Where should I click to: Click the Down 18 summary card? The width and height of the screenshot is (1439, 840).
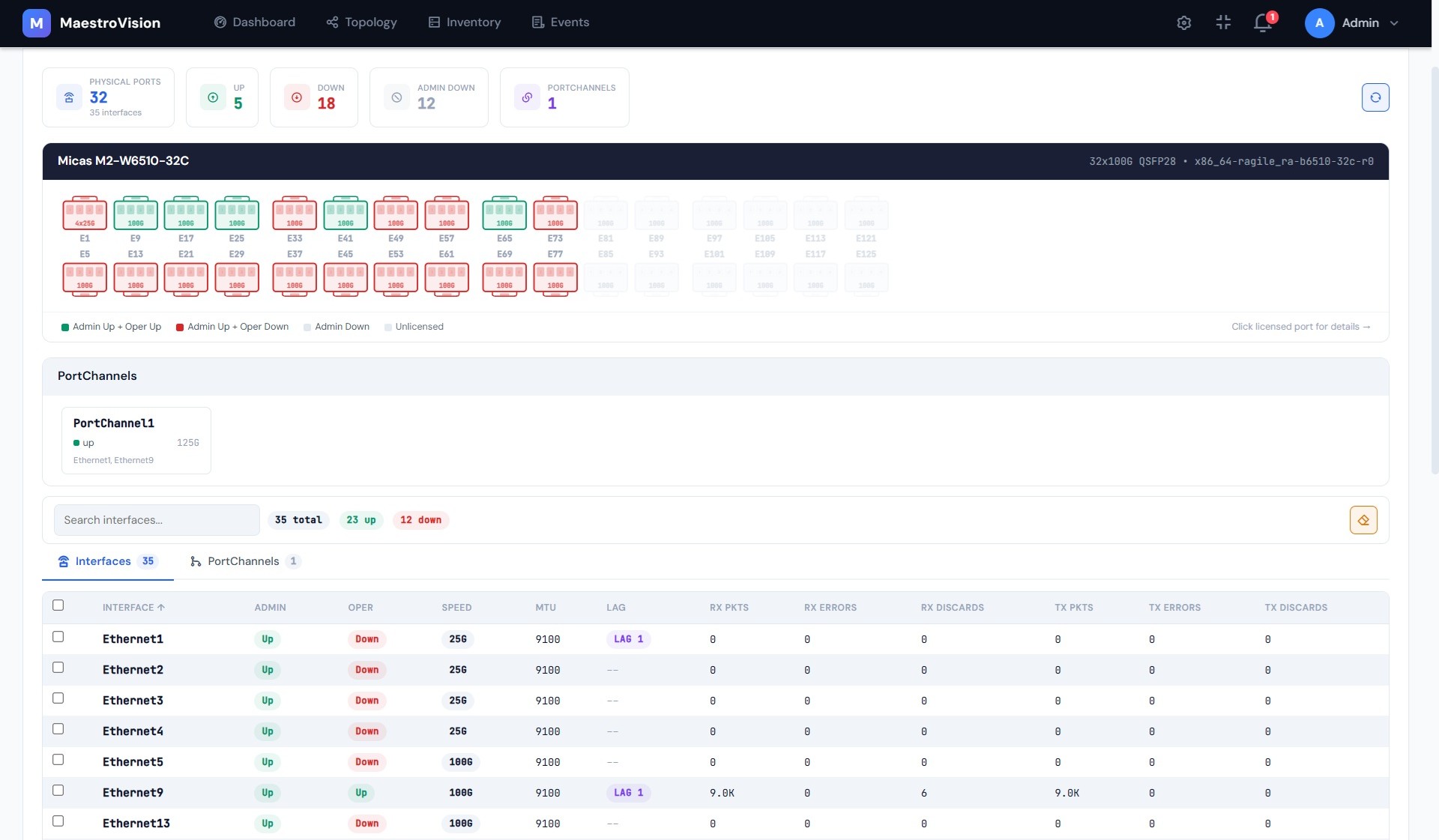pos(314,97)
